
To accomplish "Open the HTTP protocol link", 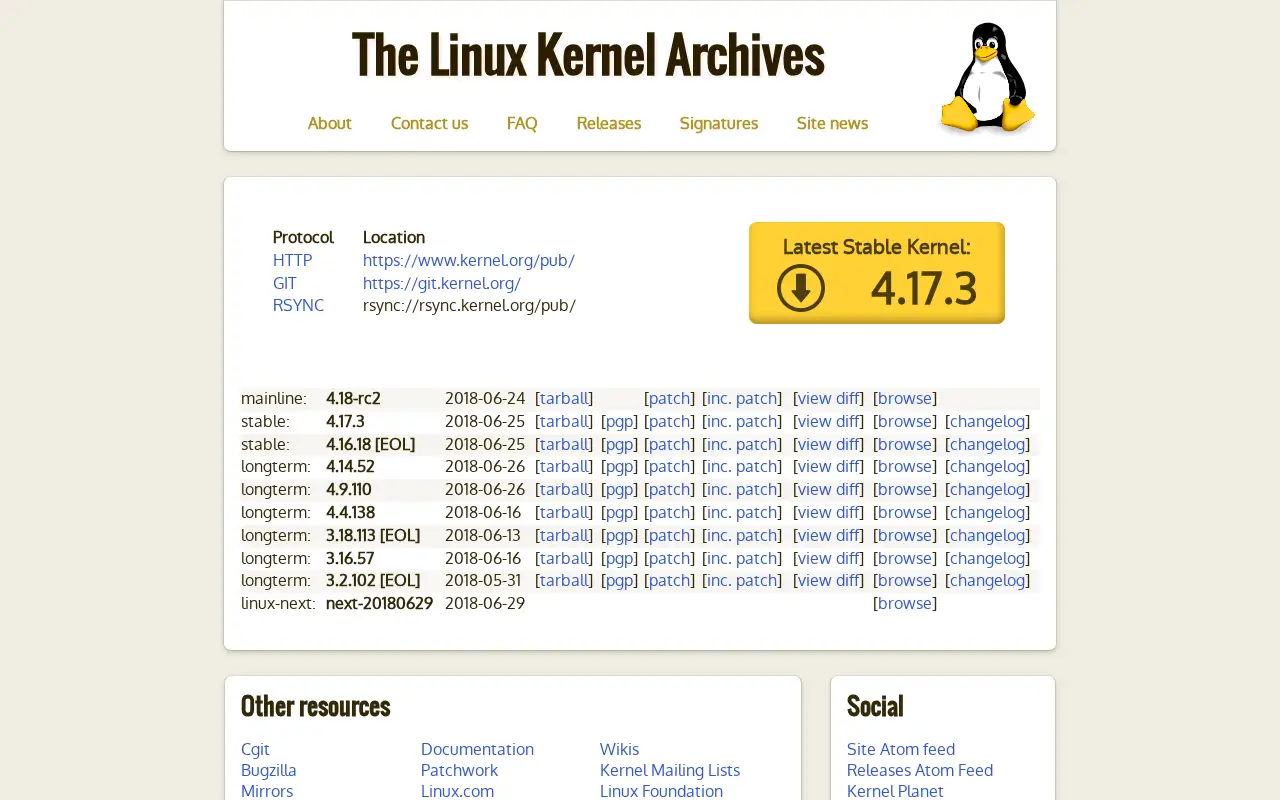I will tap(292, 260).
